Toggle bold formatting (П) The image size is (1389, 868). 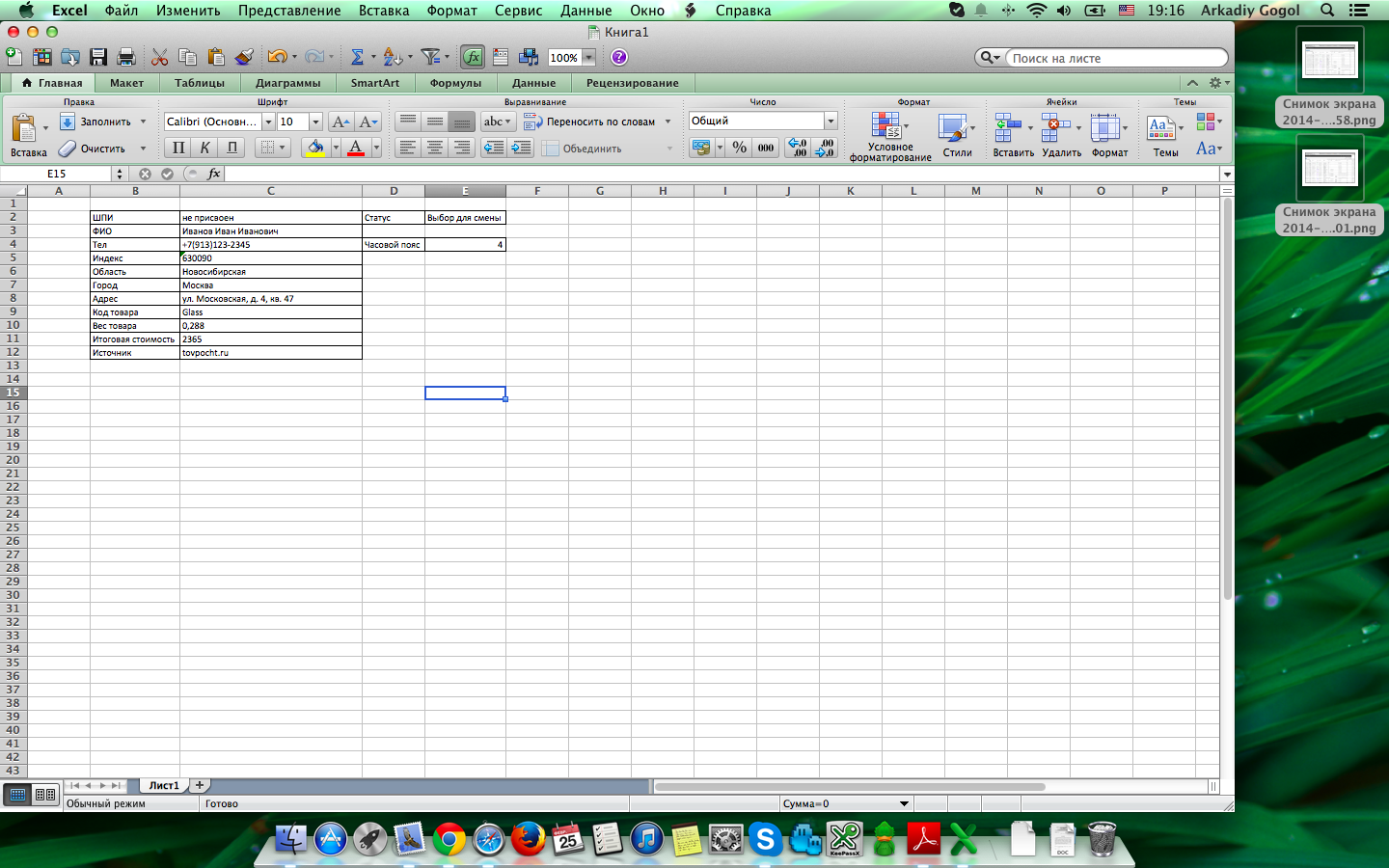coord(178,148)
